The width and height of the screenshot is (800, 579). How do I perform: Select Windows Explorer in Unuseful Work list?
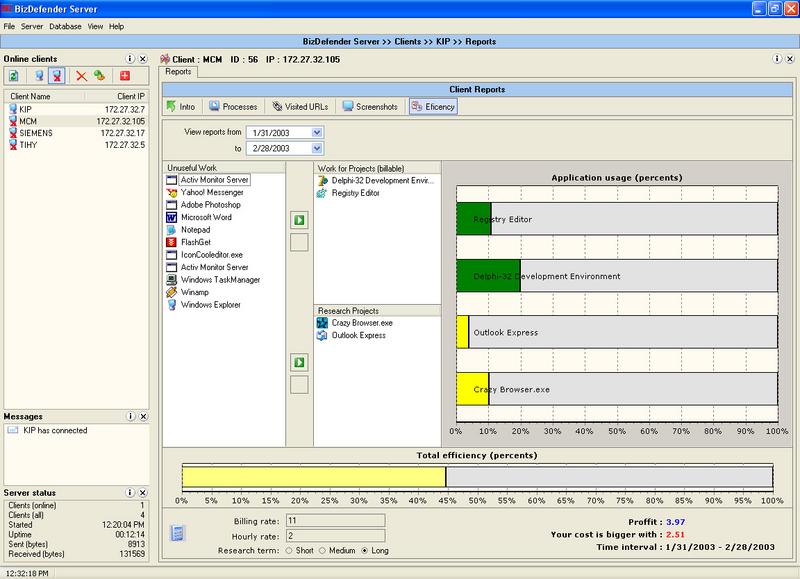210,305
